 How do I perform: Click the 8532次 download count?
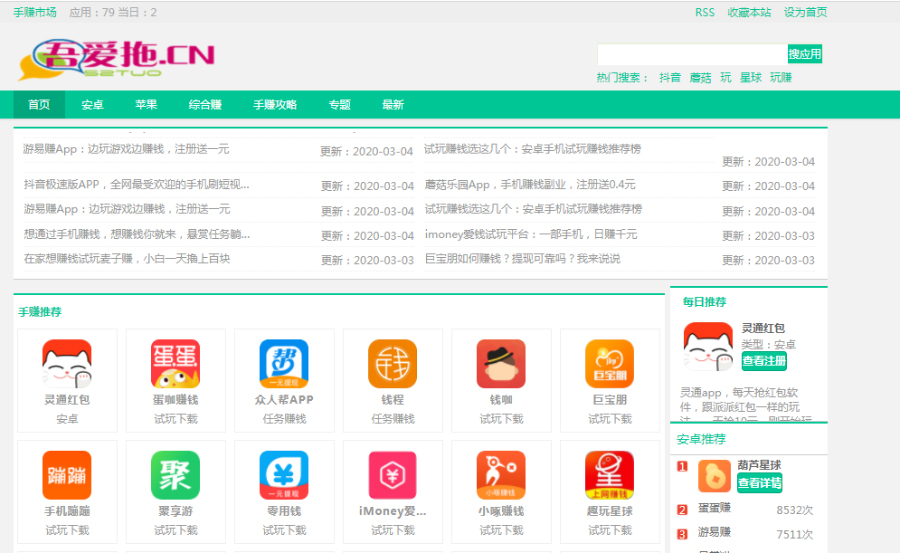click(x=794, y=510)
